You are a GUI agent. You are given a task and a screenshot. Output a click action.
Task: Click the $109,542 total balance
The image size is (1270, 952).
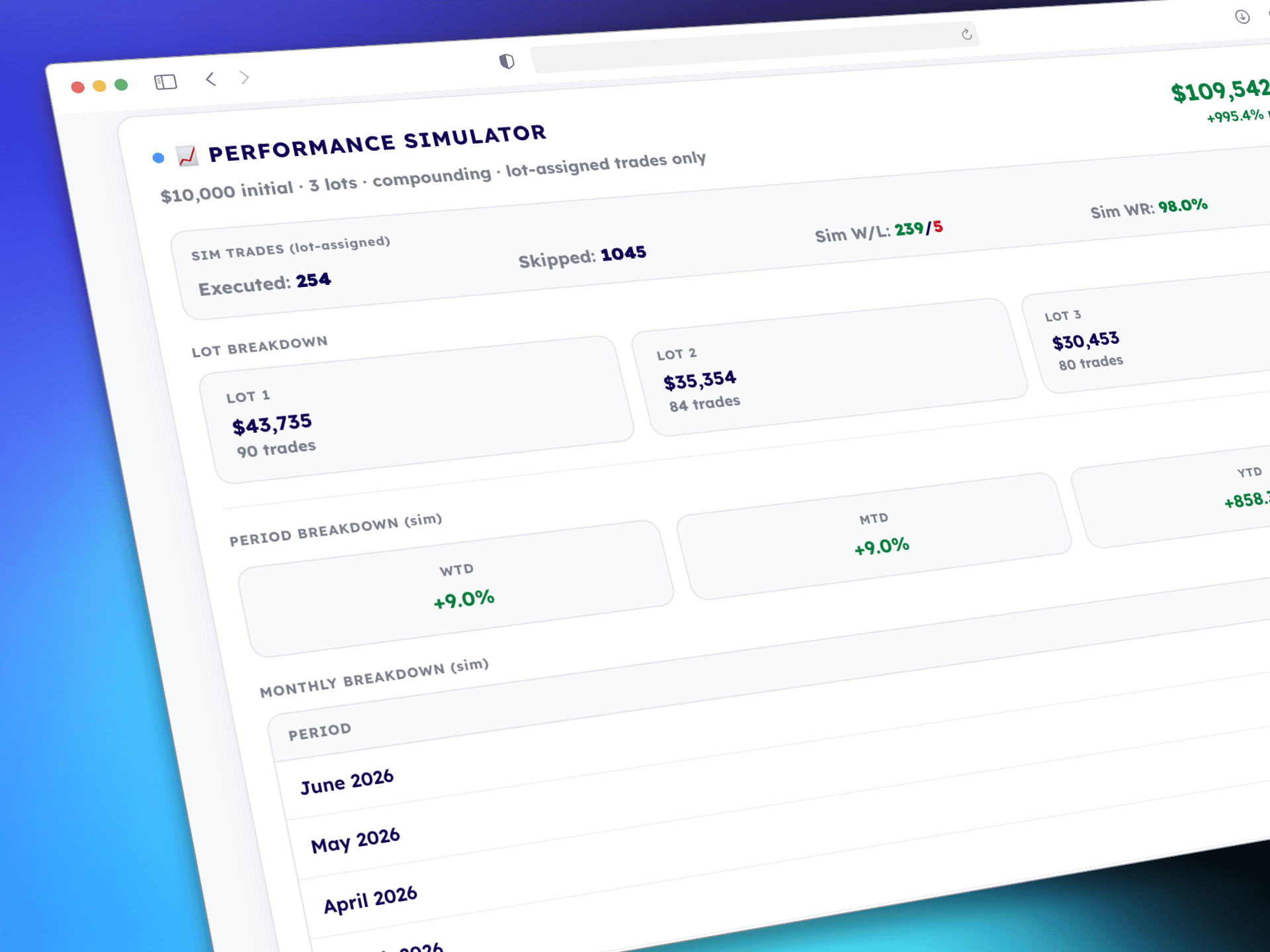1220,91
